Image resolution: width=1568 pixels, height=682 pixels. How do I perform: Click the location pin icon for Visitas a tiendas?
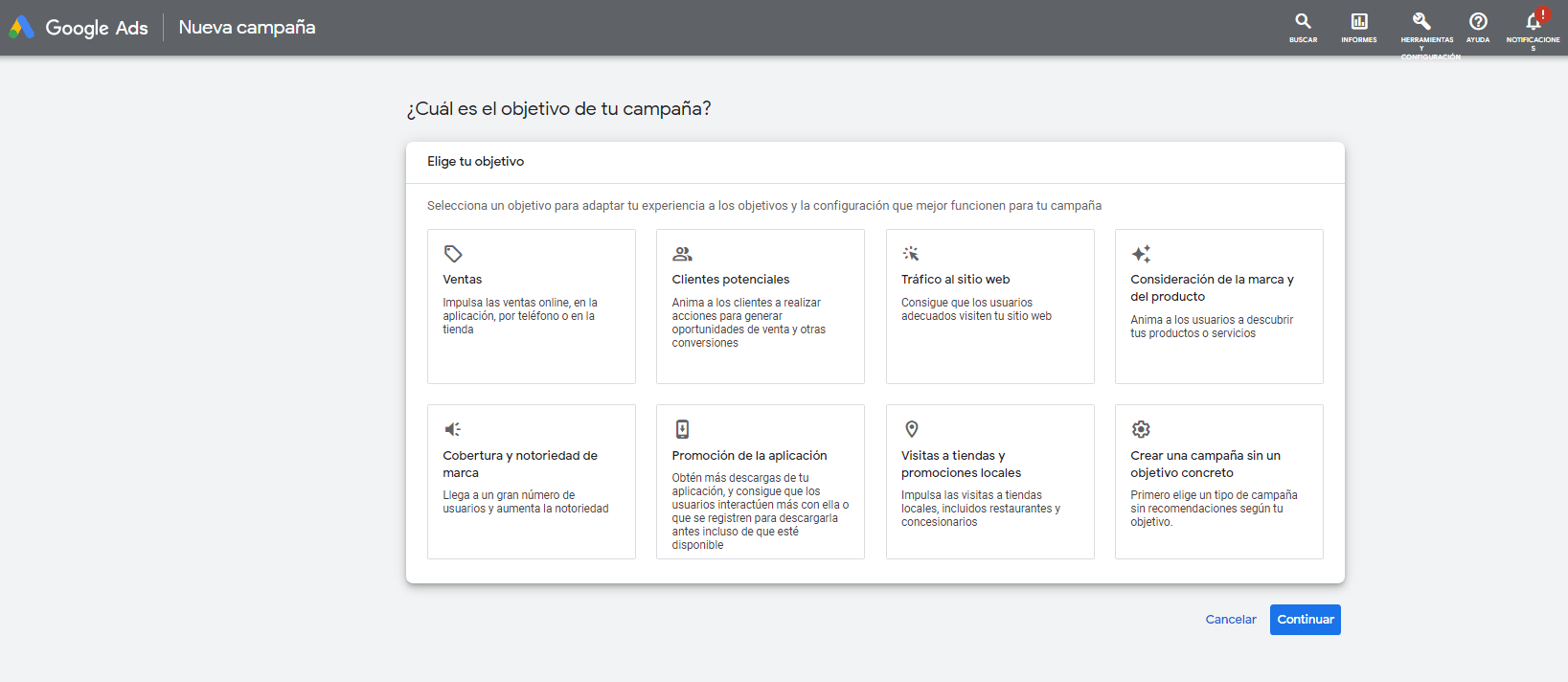pyautogui.click(x=912, y=429)
